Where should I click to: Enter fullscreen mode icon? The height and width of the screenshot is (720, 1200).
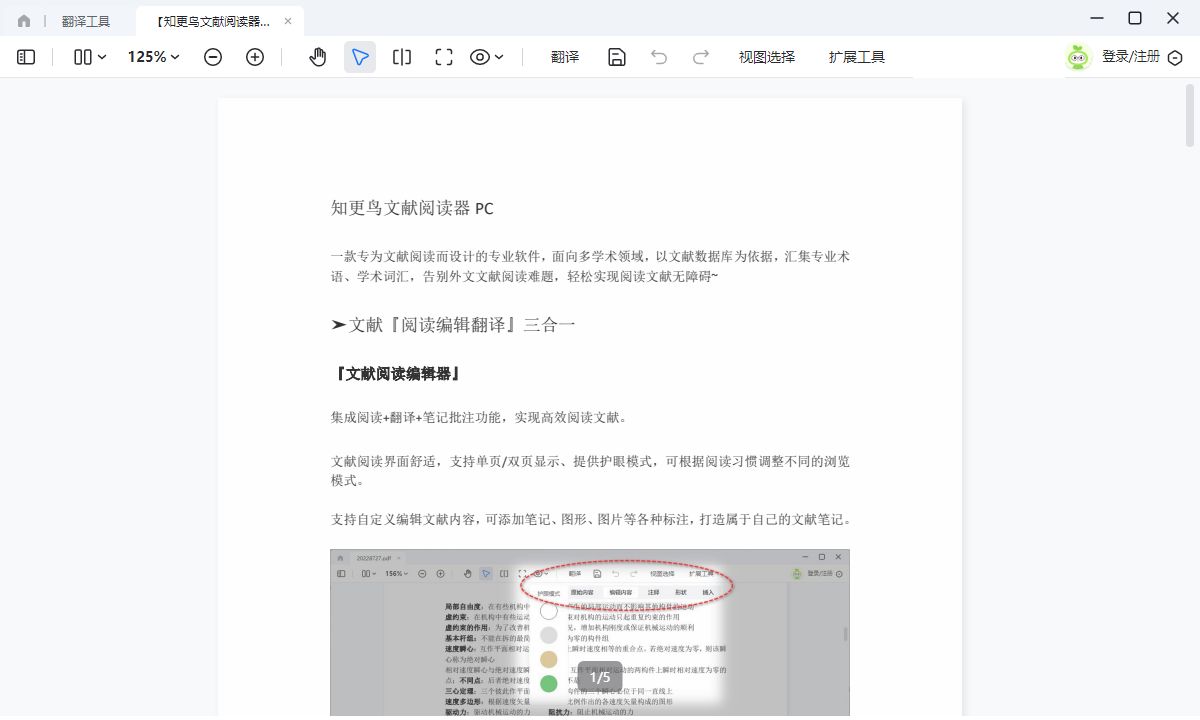click(x=444, y=57)
